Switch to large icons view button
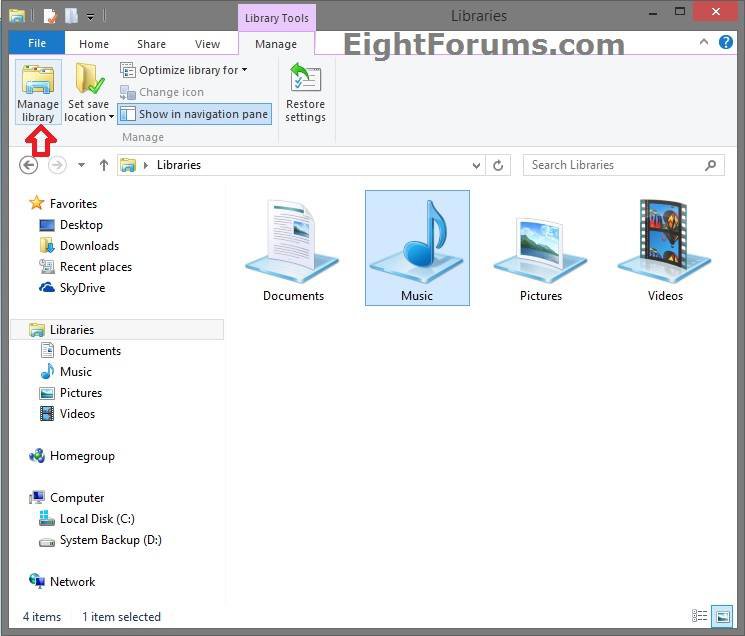Viewport: 745px width, 636px height. tap(722, 616)
